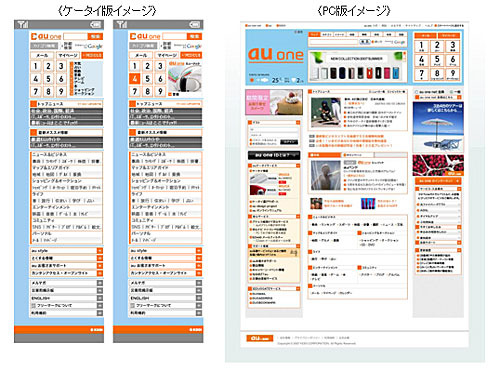Open the pink cake banner on the PC page
Image resolution: width=500 pixels, height=371 pixels.
[x=274, y=102]
